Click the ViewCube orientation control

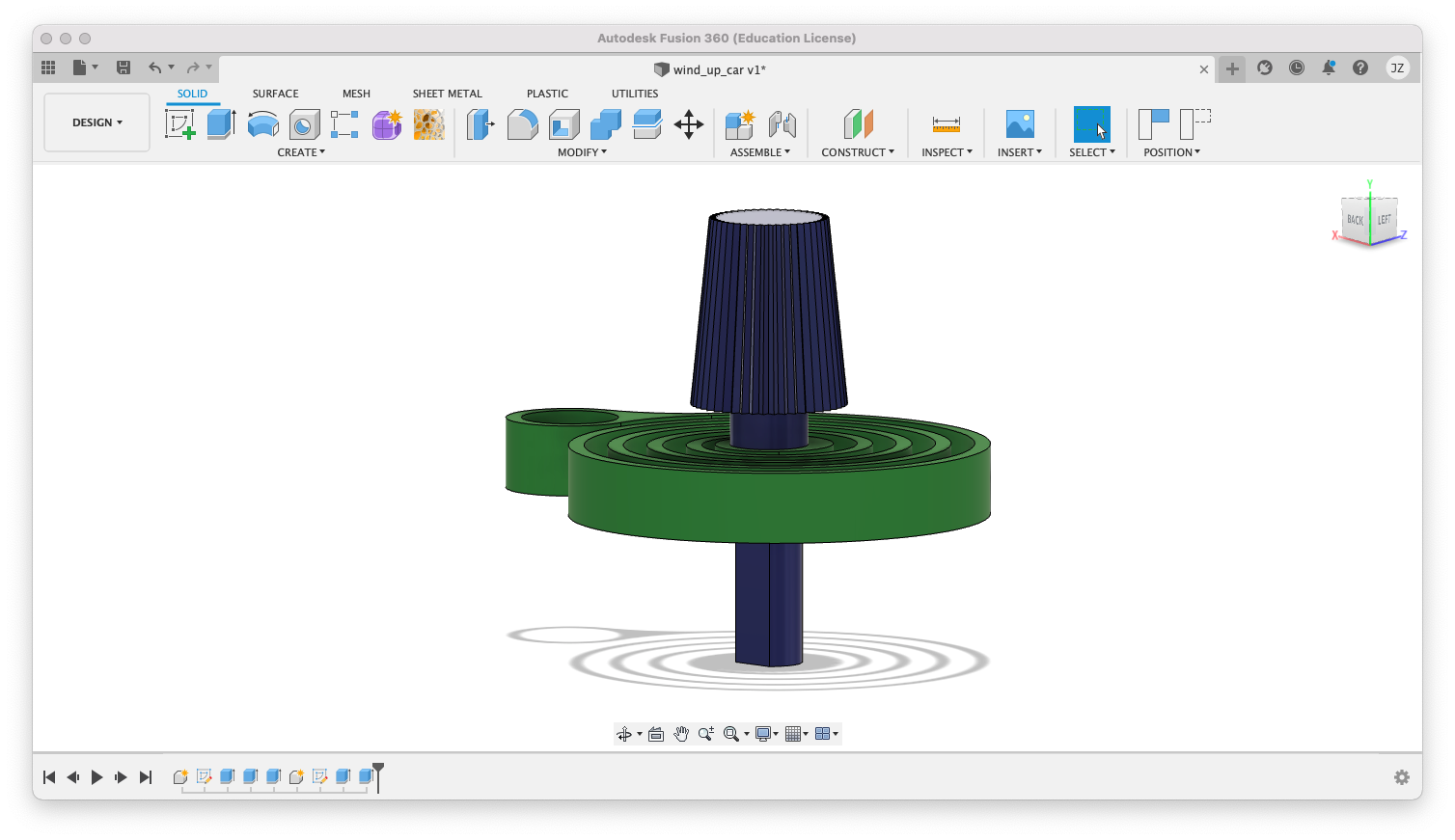(x=1370, y=219)
